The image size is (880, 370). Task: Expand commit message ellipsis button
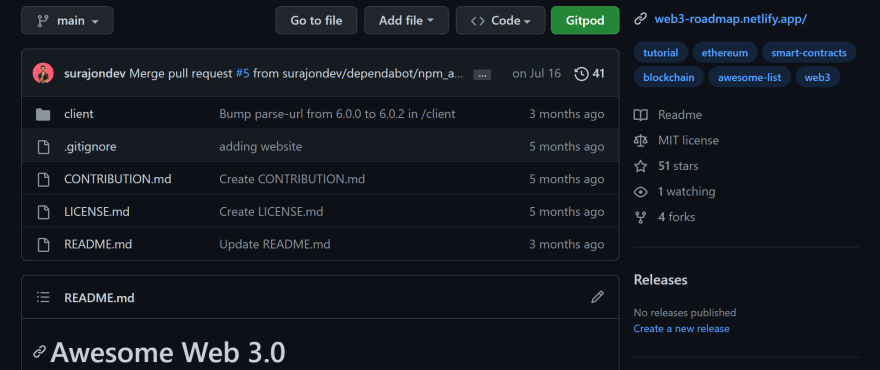[482, 74]
